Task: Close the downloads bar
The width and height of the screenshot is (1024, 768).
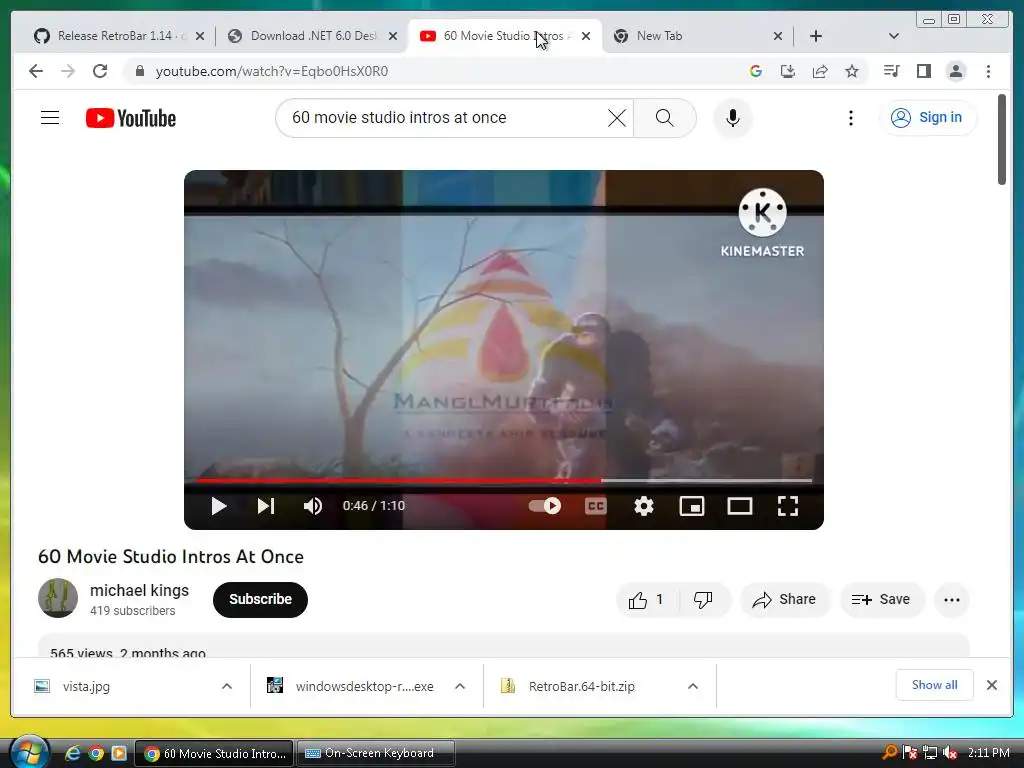Action: click(x=991, y=685)
